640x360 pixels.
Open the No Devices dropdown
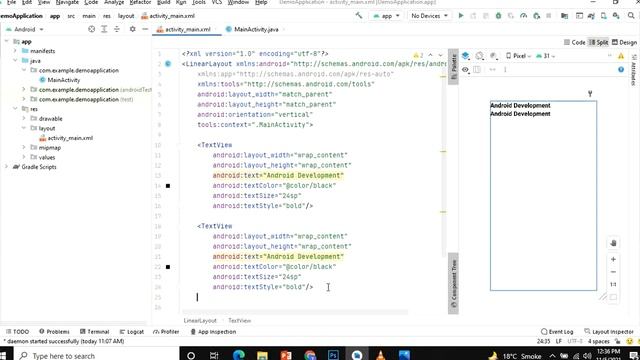tap(429, 16)
